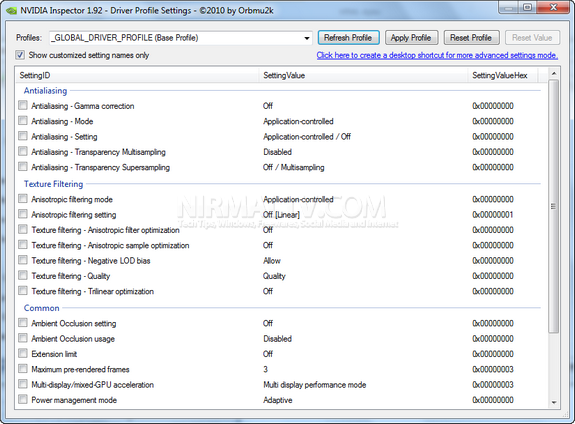Check Anisotropic filter optimization checkbox
This screenshot has height=424, width=575.
pos(23,229)
